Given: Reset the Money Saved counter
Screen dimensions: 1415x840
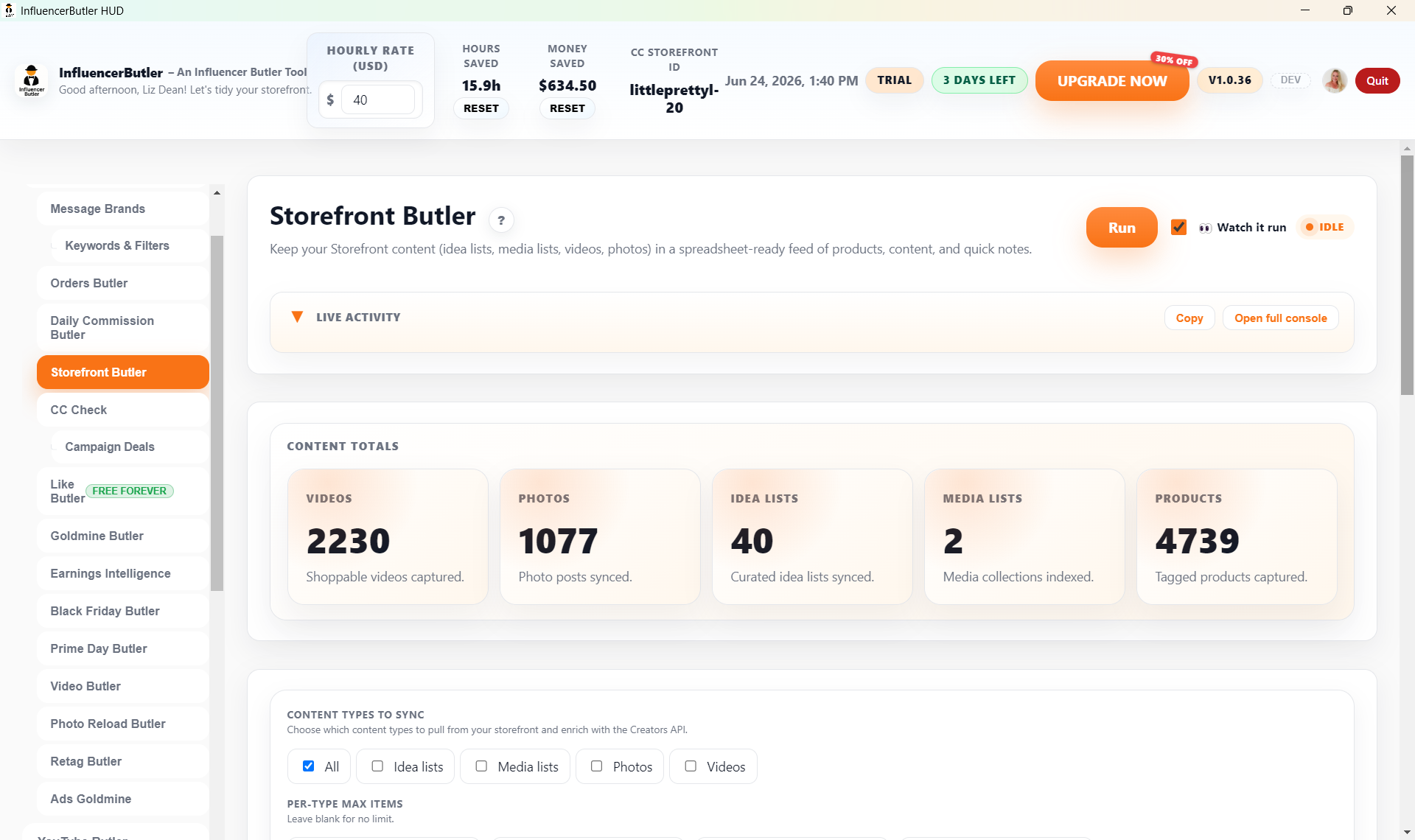Looking at the screenshot, I should click(567, 108).
